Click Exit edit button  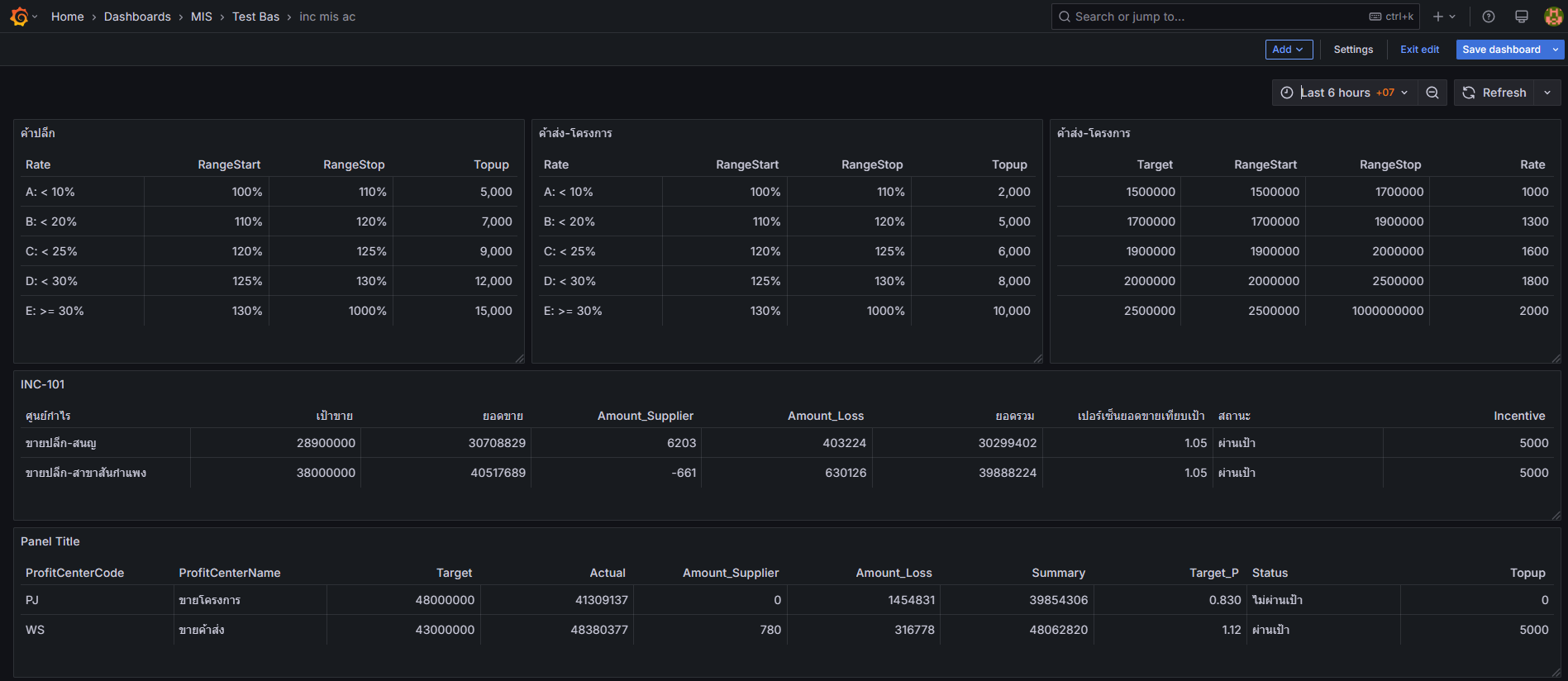(x=1419, y=50)
